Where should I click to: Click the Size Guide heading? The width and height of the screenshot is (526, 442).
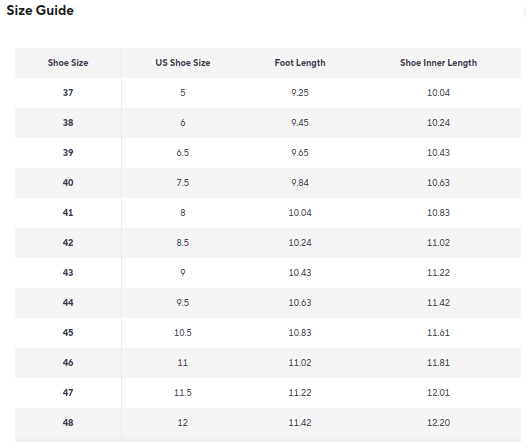coord(40,10)
